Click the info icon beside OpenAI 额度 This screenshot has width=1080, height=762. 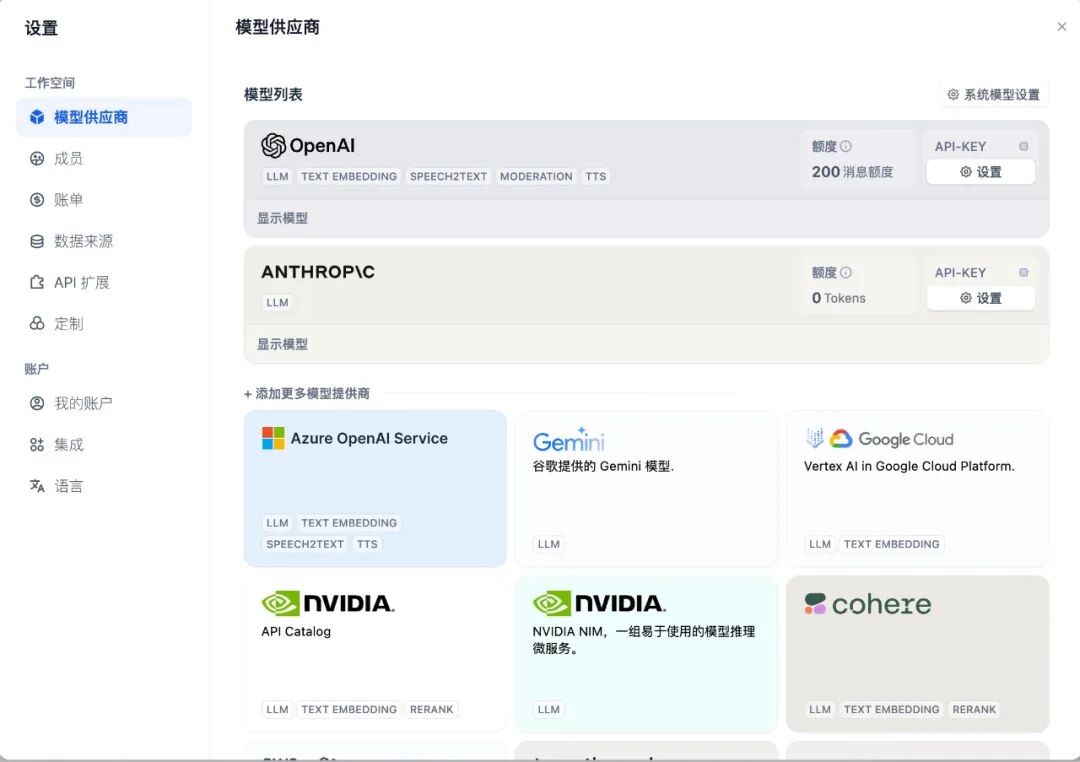(x=846, y=146)
